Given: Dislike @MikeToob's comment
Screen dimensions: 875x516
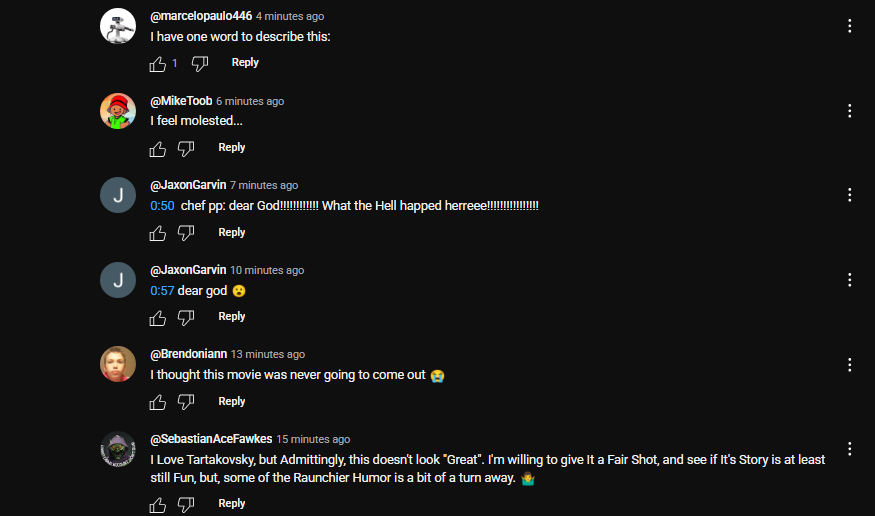Looking at the screenshot, I should point(186,148).
